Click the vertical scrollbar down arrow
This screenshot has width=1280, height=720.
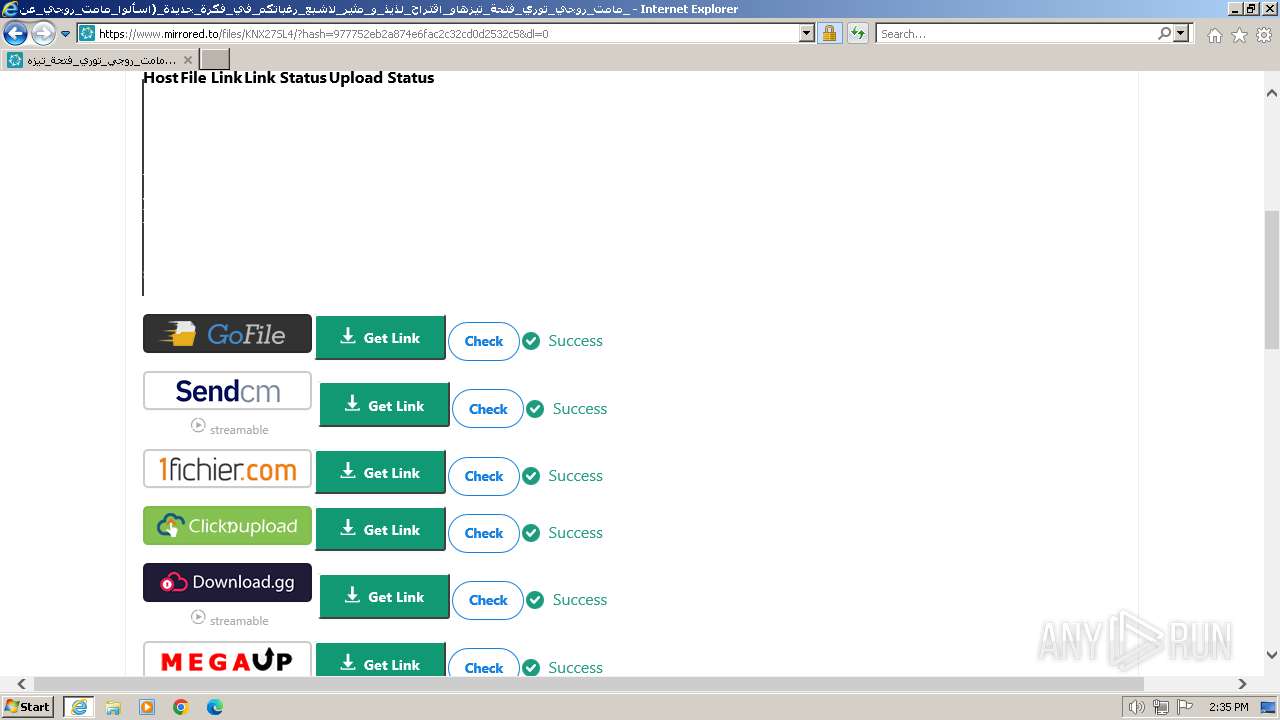(1272, 655)
